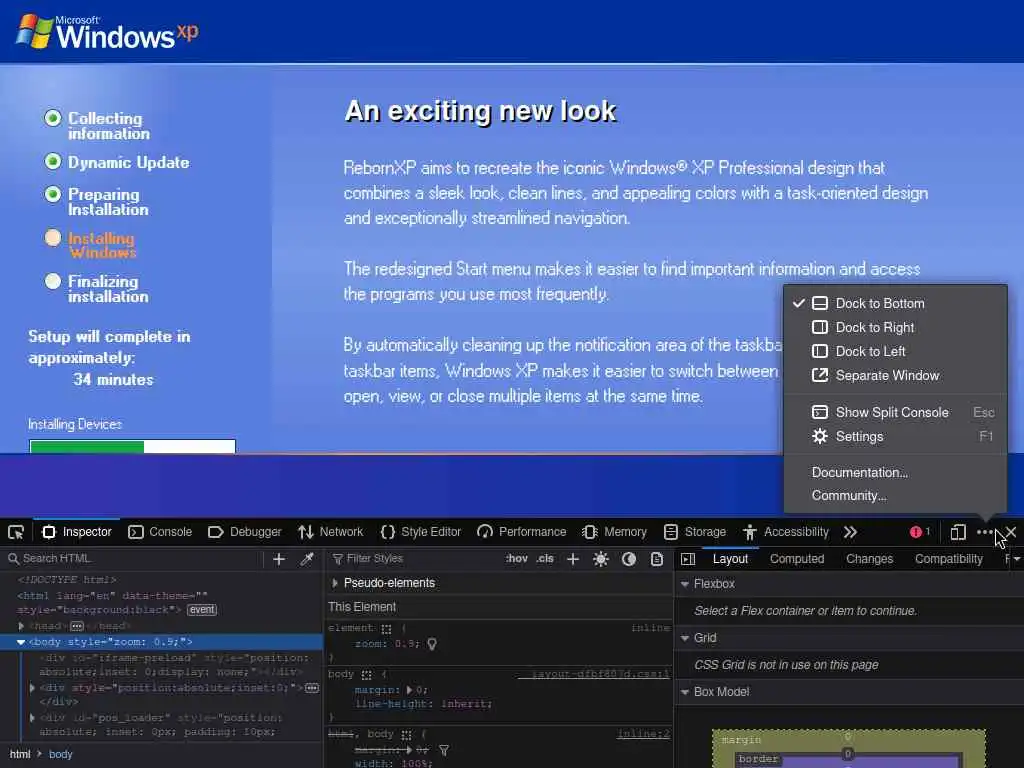Screen dimensions: 1024x768
Task: Select the body element row
Action: [161, 642]
